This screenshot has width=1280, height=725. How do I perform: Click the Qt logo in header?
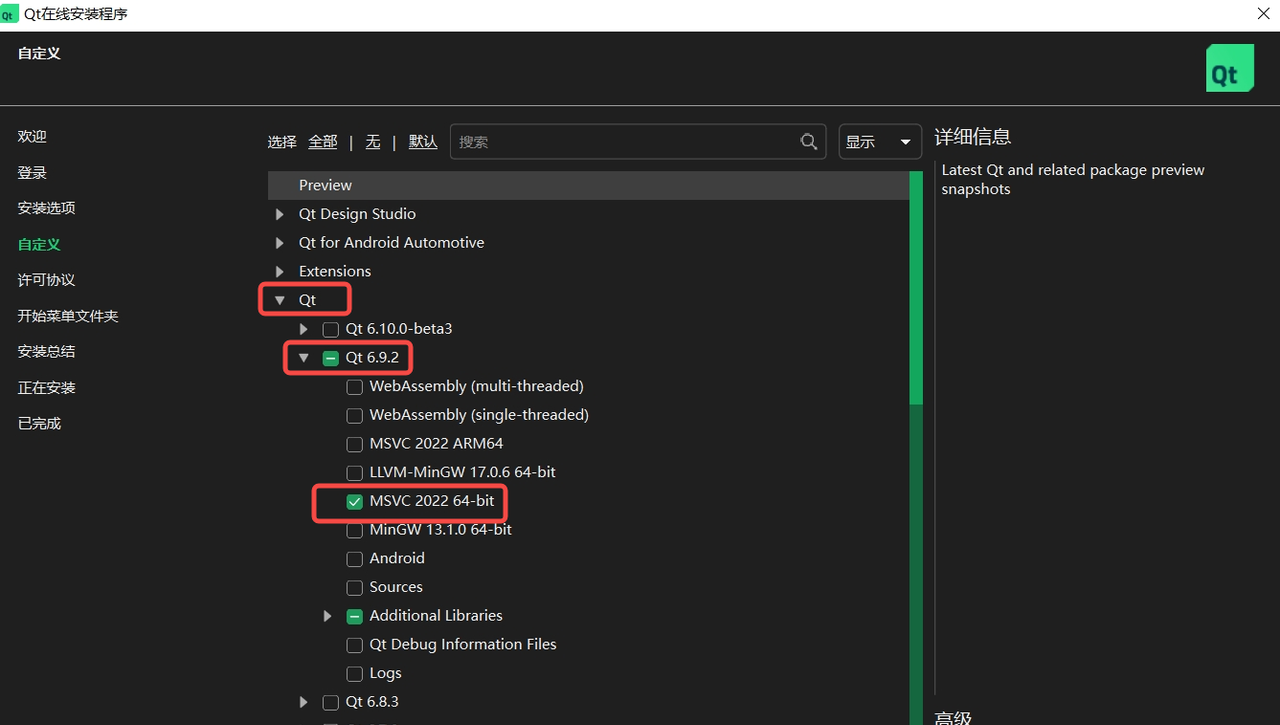click(1229, 68)
